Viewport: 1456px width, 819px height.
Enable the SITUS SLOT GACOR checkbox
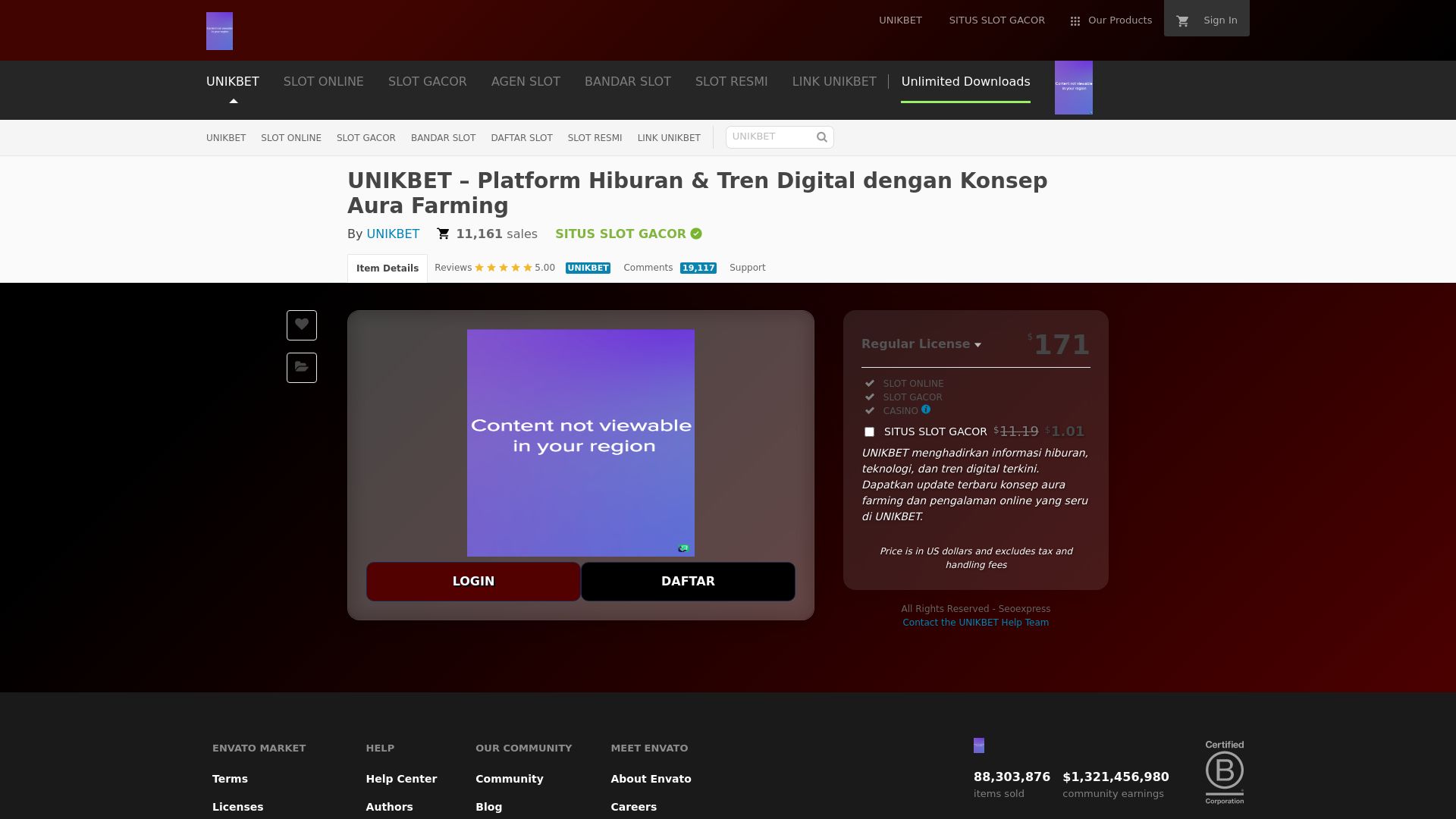pyautogui.click(x=869, y=431)
